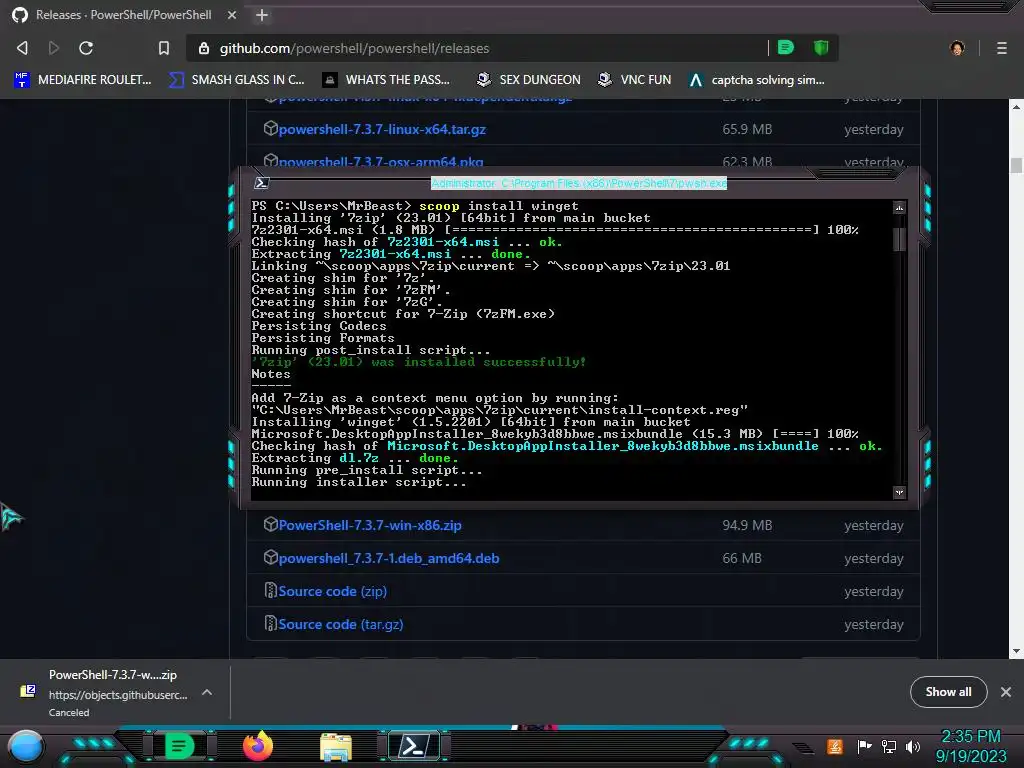Download PowerShell-7.3.7-win-x86.zip
1024x768 pixels.
(370, 525)
